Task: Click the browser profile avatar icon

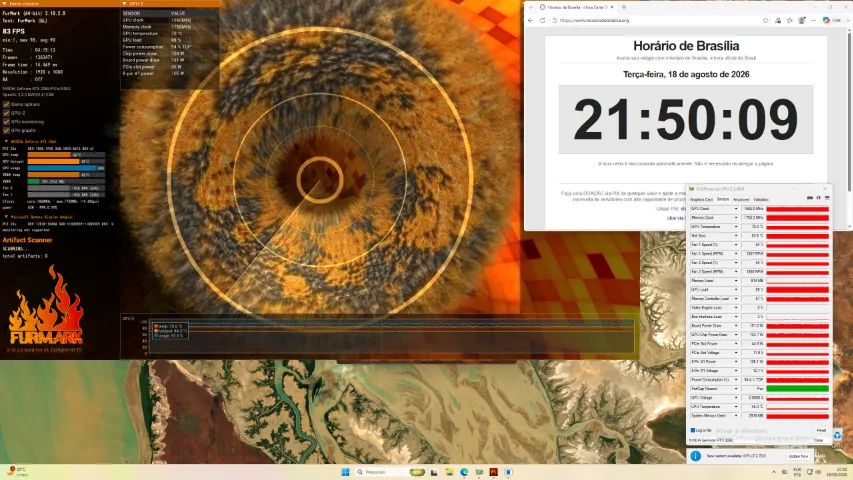Action: coord(801,20)
